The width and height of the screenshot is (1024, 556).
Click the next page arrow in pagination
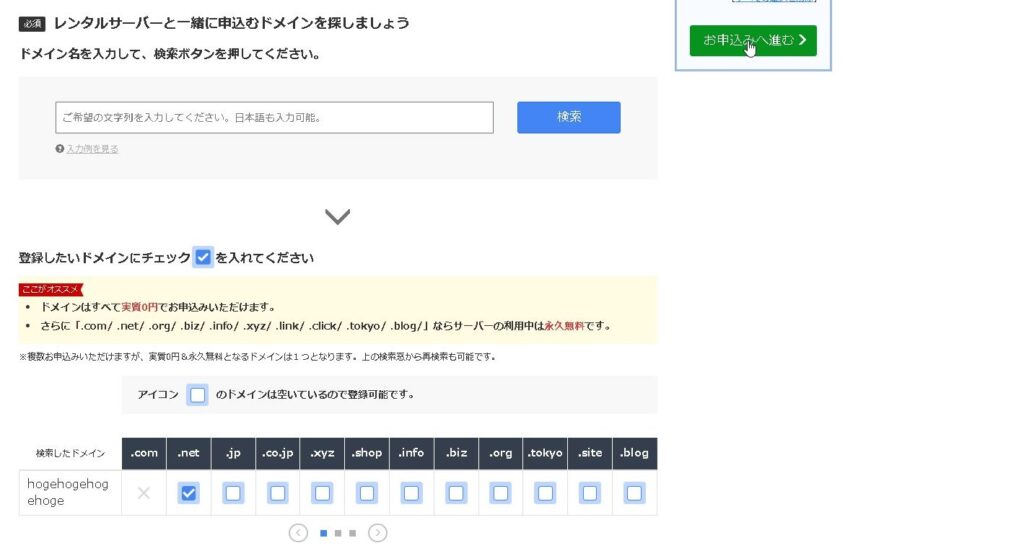377,533
